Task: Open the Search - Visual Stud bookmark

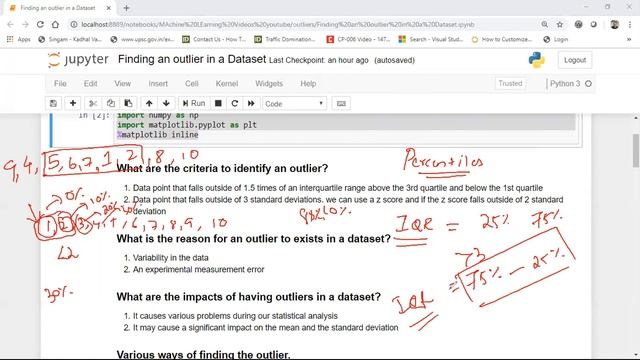Action: tap(431, 39)
